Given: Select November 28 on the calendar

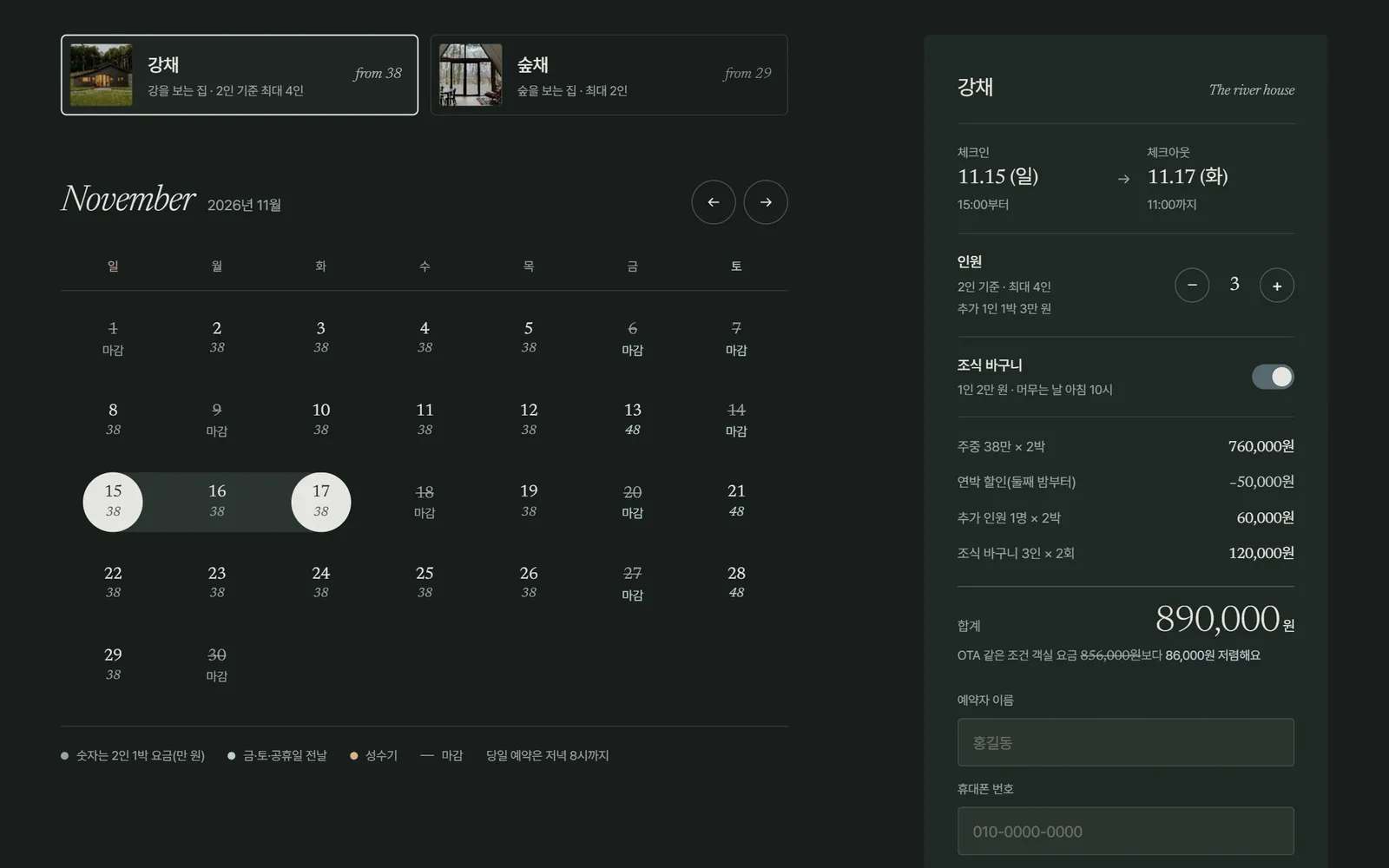Looking at the screenshot, I should (x=736, y=582).
